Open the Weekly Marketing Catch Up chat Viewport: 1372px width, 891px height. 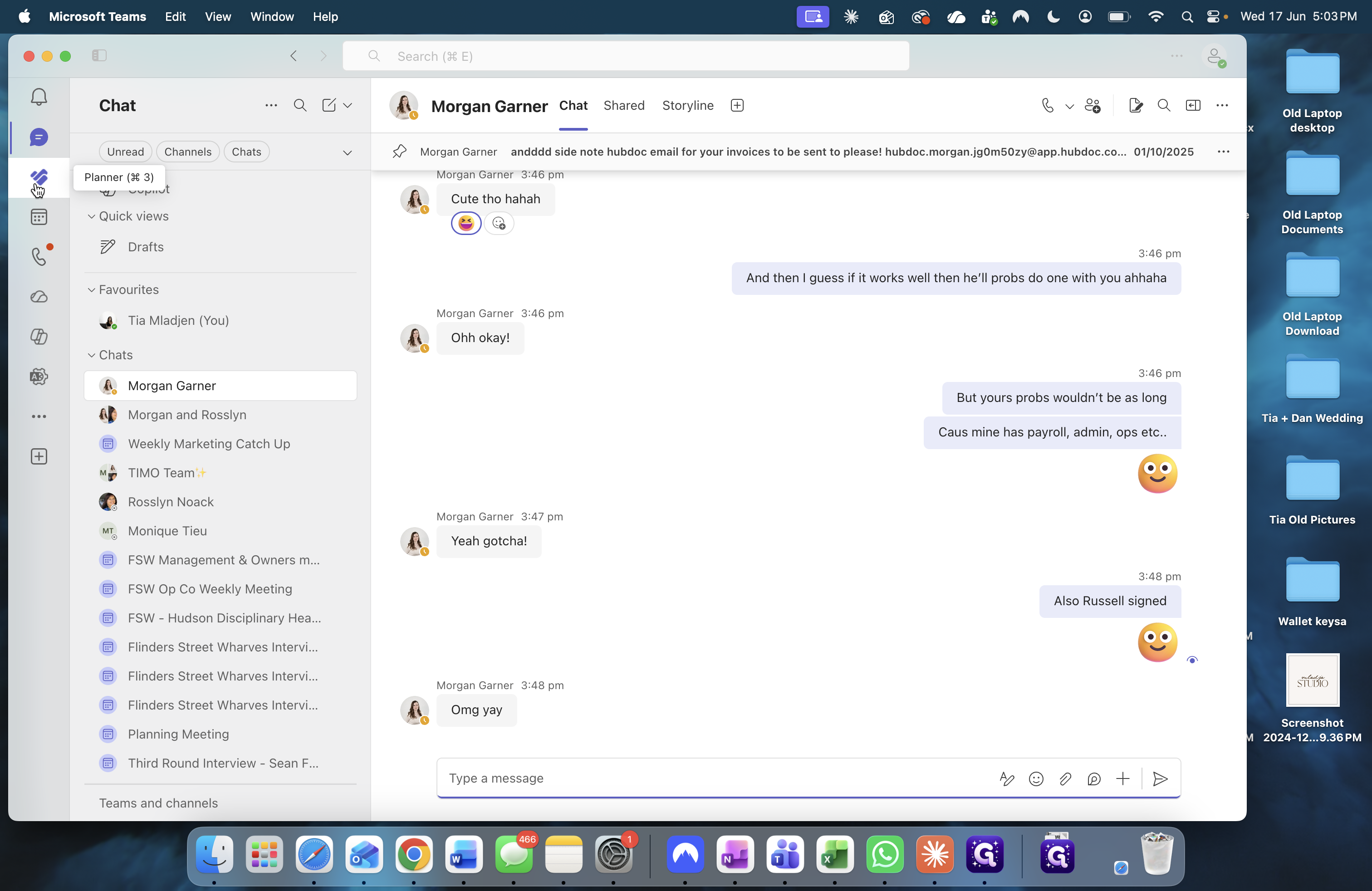pos(220,444)
